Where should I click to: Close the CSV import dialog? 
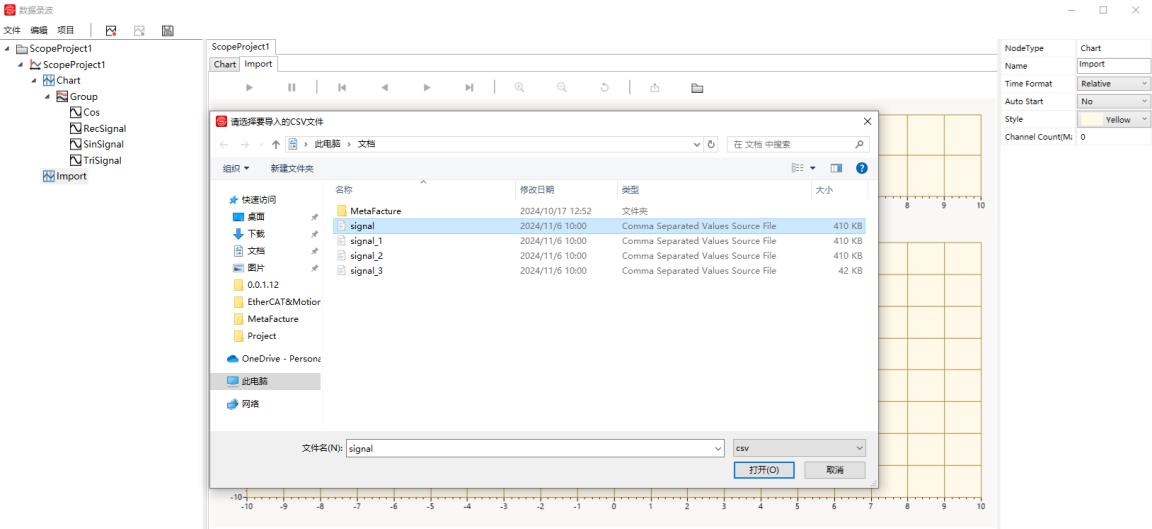[x=867, y=121]
